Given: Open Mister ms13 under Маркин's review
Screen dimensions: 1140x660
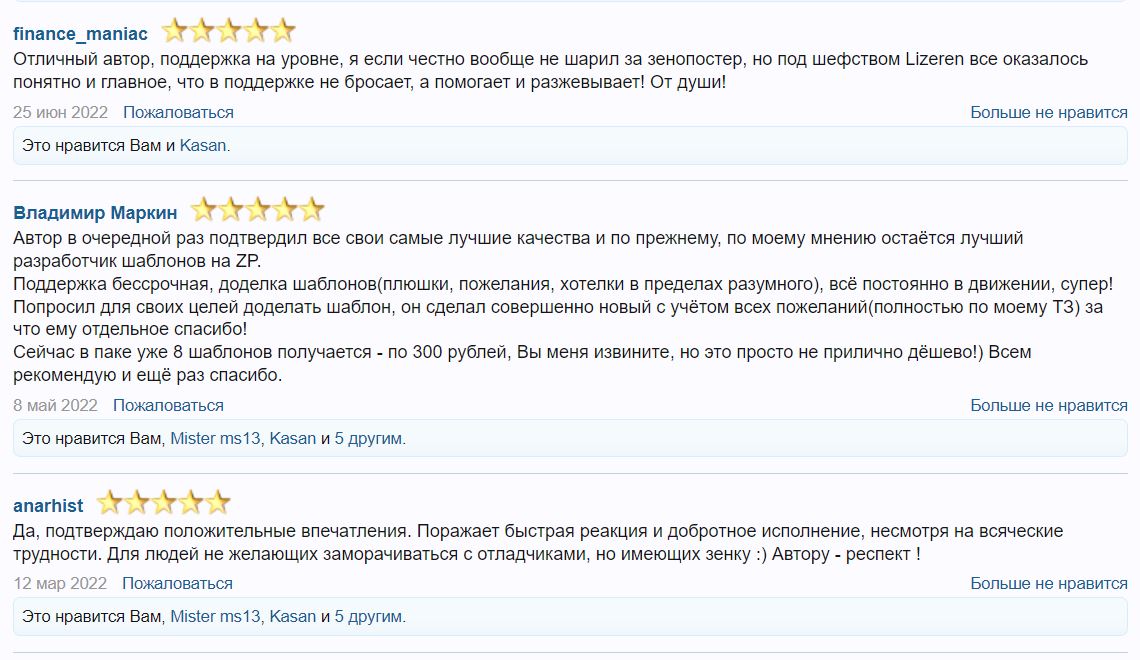Looking at the screenshot, I should 216,439.
